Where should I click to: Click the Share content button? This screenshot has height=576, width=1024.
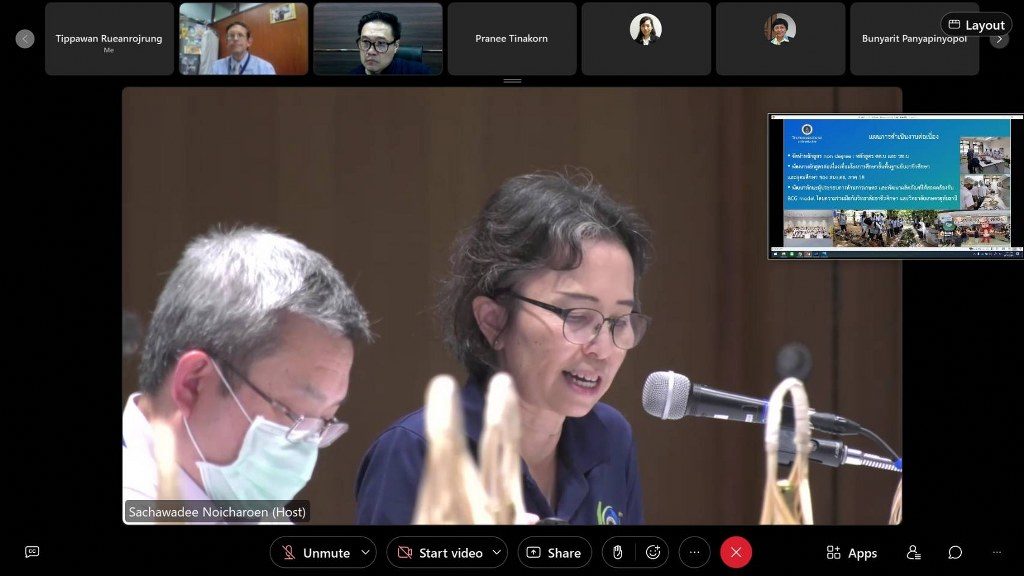[554, 552]
